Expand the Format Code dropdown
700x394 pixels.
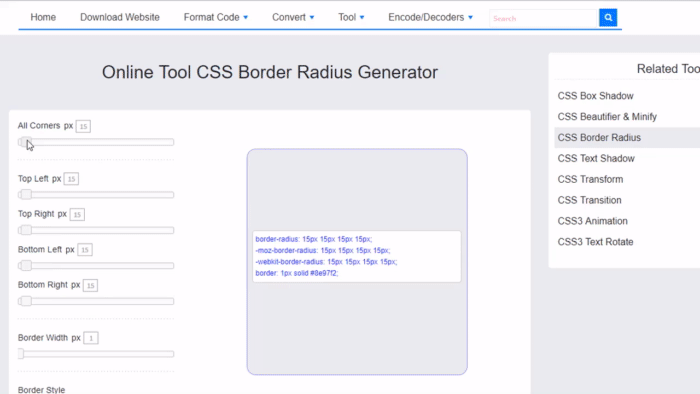click(x=216, y=17)
